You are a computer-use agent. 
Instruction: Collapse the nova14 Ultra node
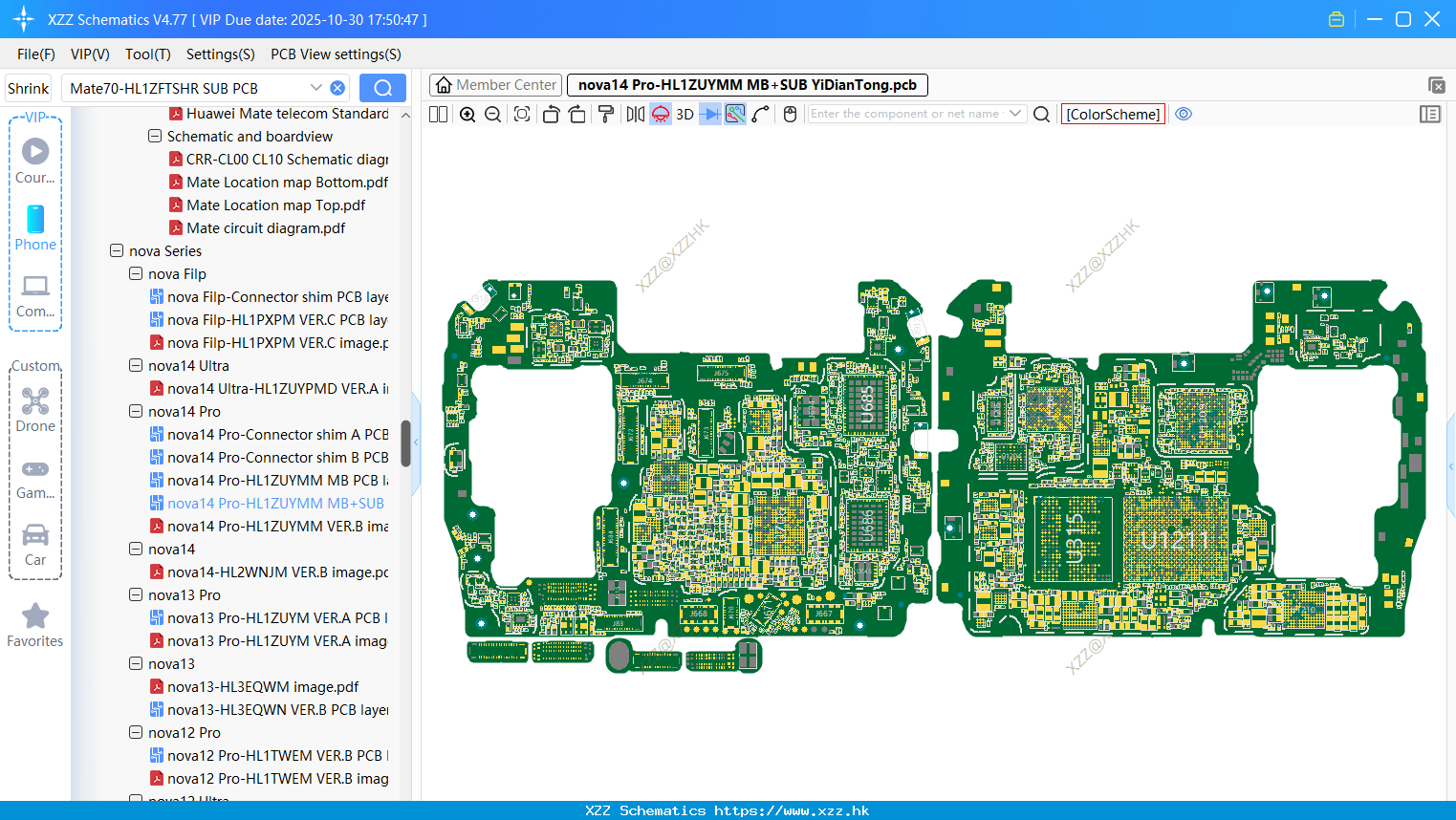136,366
